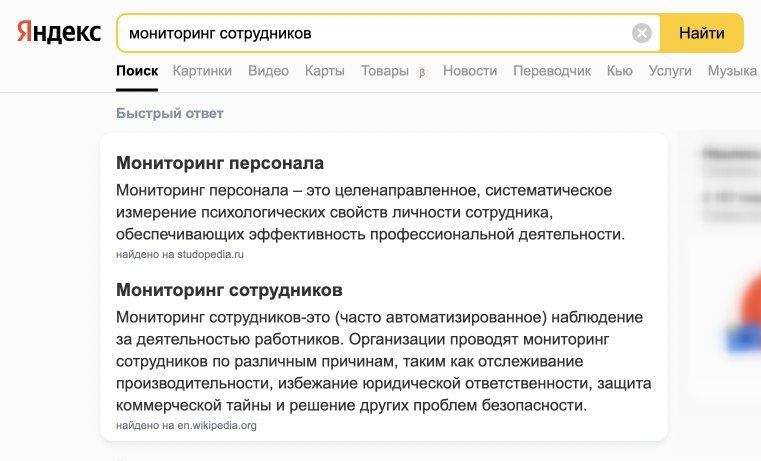Click the Яндекс logo
This screenshot has width=761, height=461.
(x=59, y=33)
